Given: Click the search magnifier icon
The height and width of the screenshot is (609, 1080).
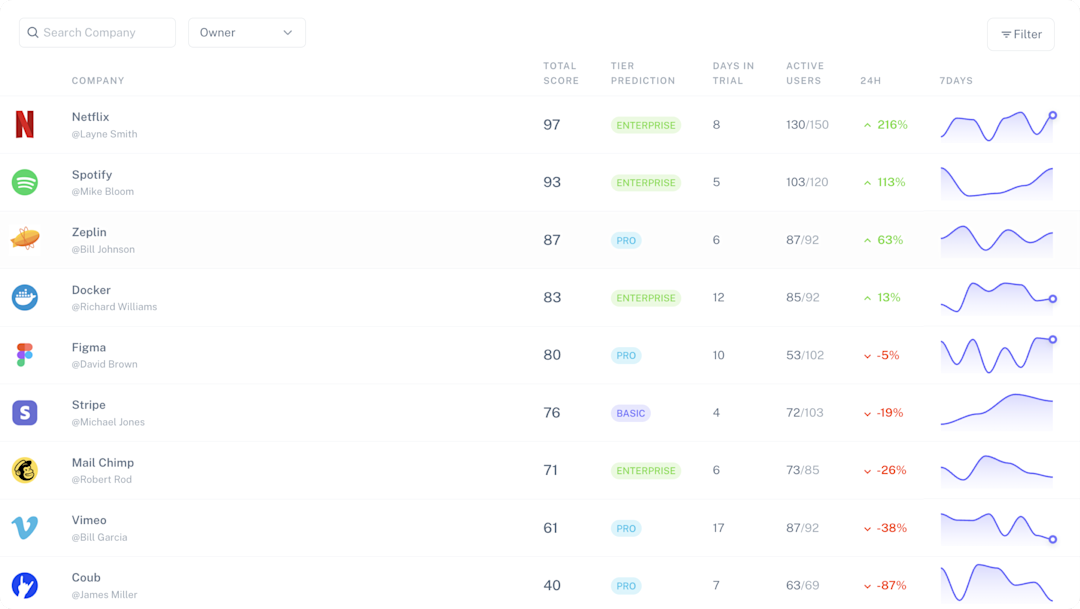Looking at the screenshot, I should 33,32.
